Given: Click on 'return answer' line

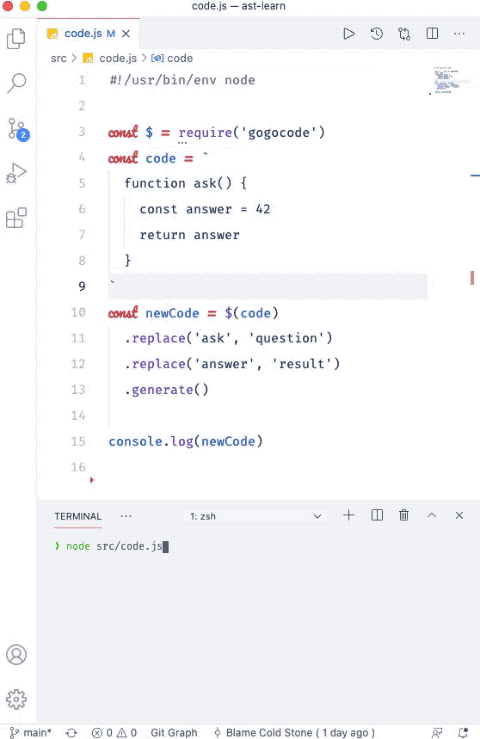Looking at the screenshot, I should [190, 235].
